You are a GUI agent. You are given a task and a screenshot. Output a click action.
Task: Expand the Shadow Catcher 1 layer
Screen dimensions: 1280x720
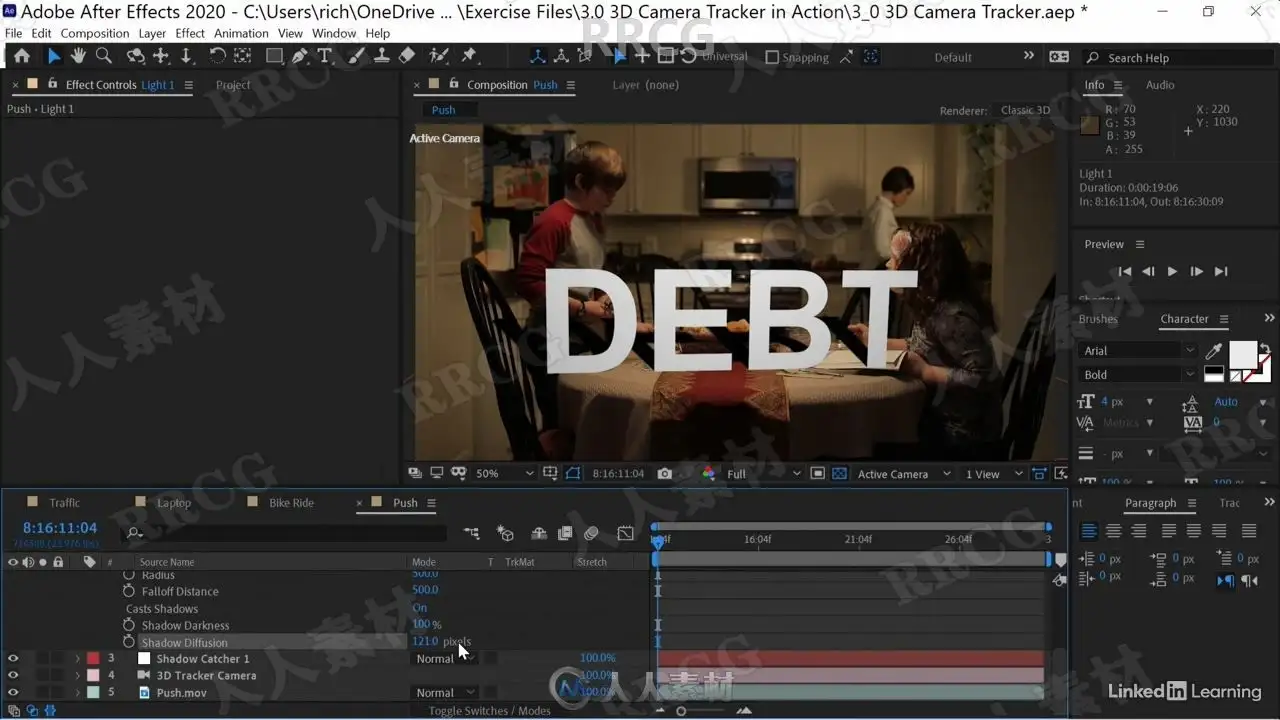click(78, 659)
